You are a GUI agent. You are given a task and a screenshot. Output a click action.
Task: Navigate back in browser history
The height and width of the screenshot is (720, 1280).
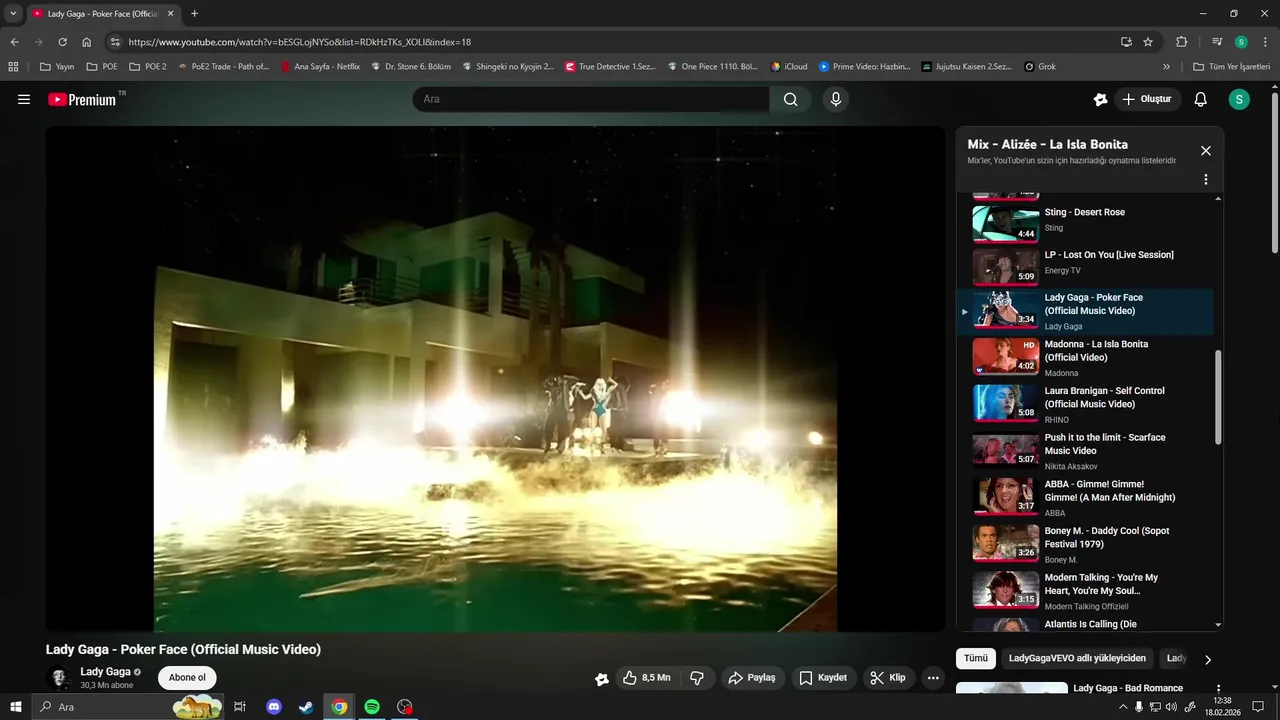[x=14, y=42]
